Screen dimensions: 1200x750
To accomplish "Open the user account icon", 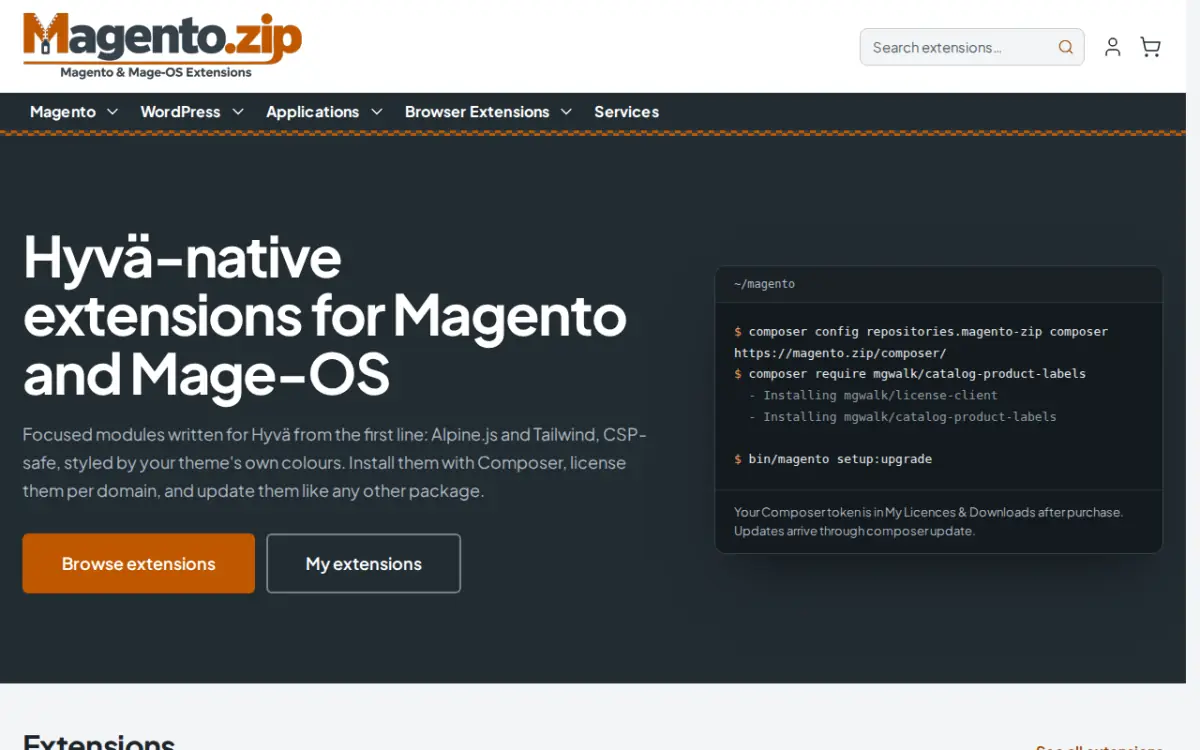I will (1112, 47).
